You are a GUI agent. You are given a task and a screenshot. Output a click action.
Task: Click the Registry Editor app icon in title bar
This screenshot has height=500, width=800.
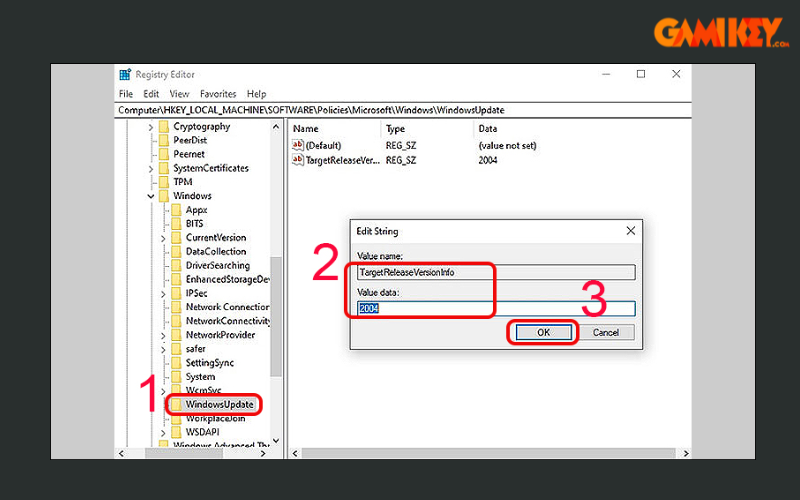click(125, 74)
